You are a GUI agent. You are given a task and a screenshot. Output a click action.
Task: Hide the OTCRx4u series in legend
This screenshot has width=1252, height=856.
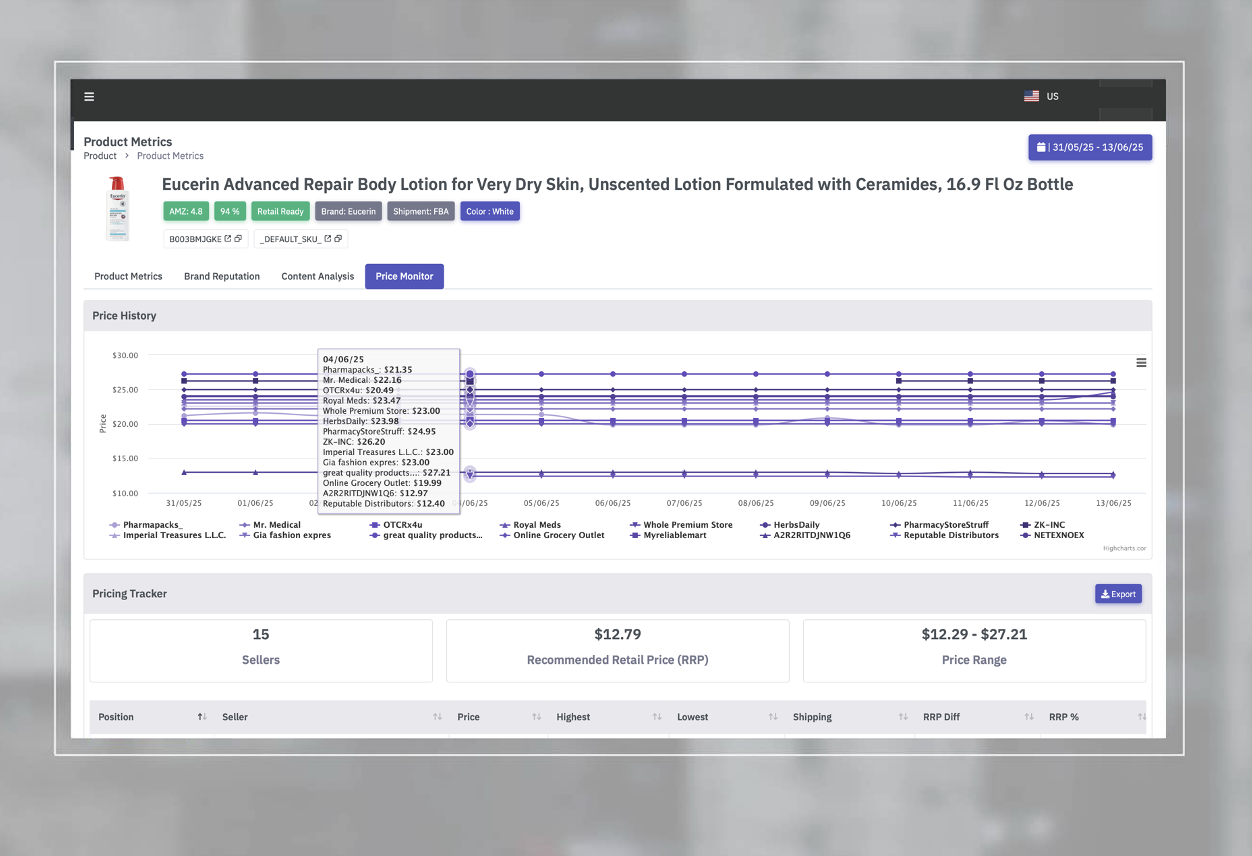[x=396, y=525]
